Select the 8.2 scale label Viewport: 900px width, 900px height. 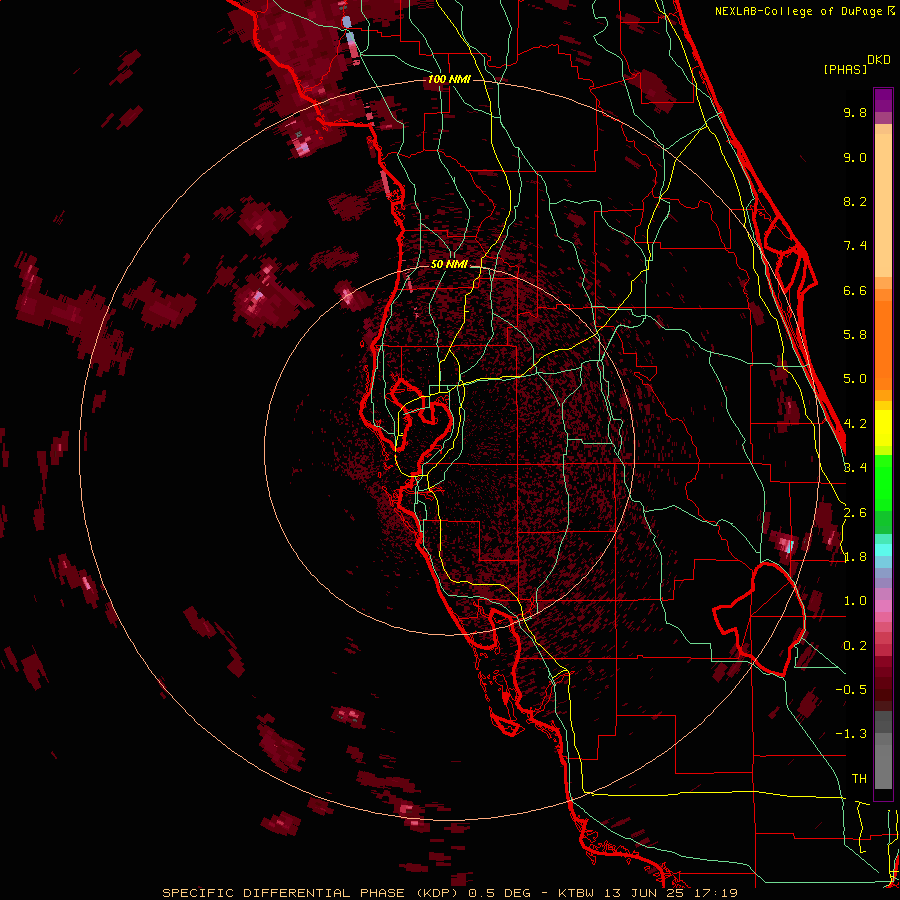tap(855, 201)
